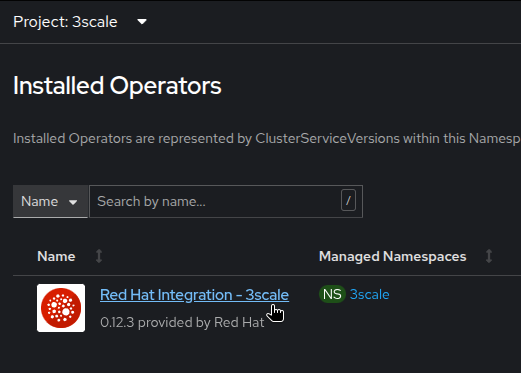Click the Search by name input field
Image resolution: width=521 pixels, height=373 pixels.
click(x=226, y=201)
